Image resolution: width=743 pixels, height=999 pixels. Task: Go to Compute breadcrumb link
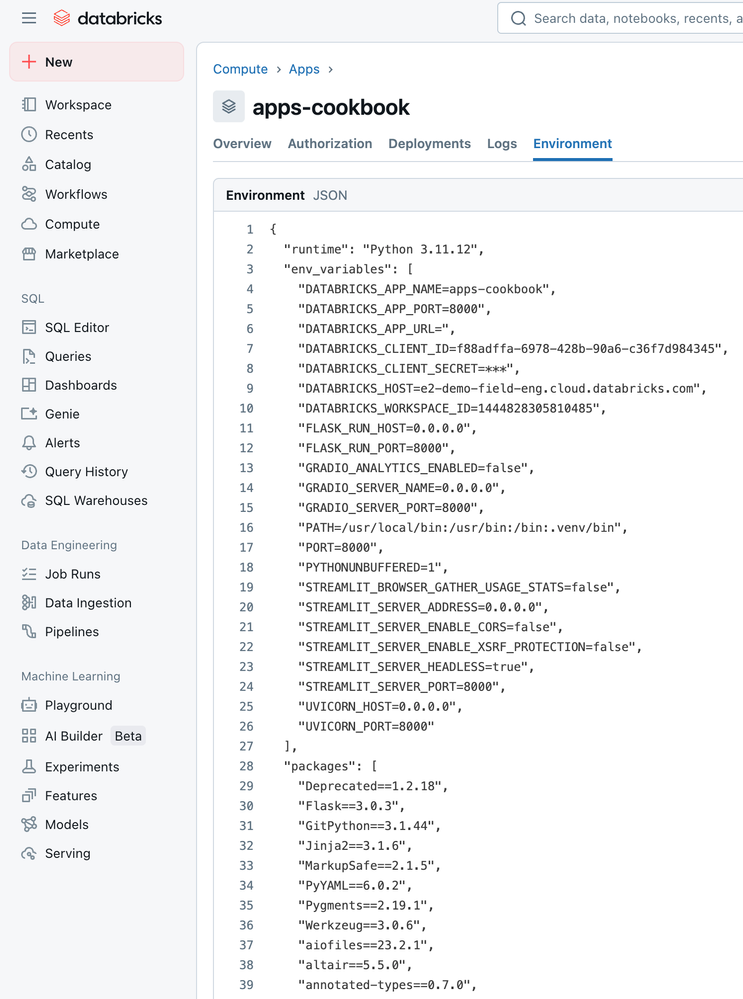tap(240, 69)
